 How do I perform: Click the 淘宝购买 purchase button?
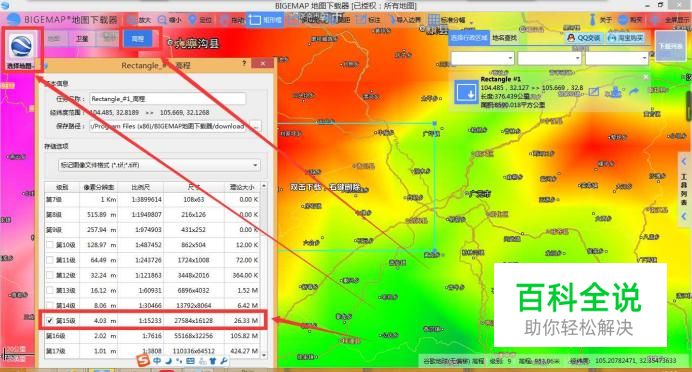[x=625, y=38]
